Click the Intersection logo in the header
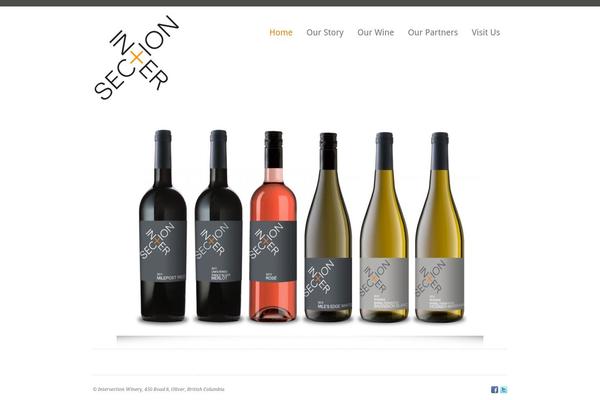 tap(137, 57)
